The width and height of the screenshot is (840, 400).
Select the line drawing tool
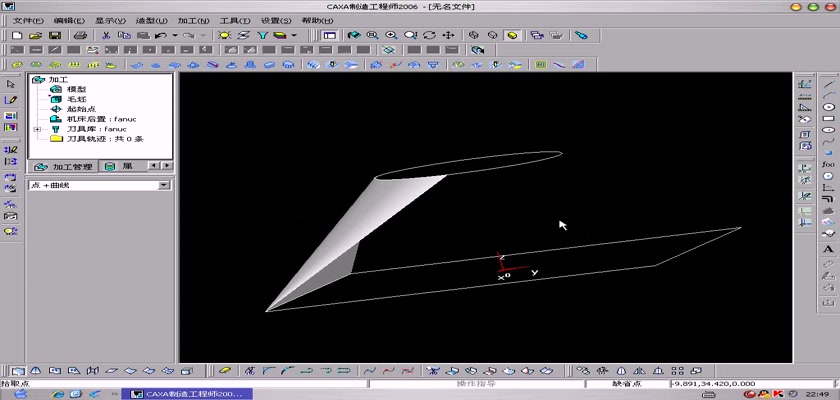coord(828,84)
